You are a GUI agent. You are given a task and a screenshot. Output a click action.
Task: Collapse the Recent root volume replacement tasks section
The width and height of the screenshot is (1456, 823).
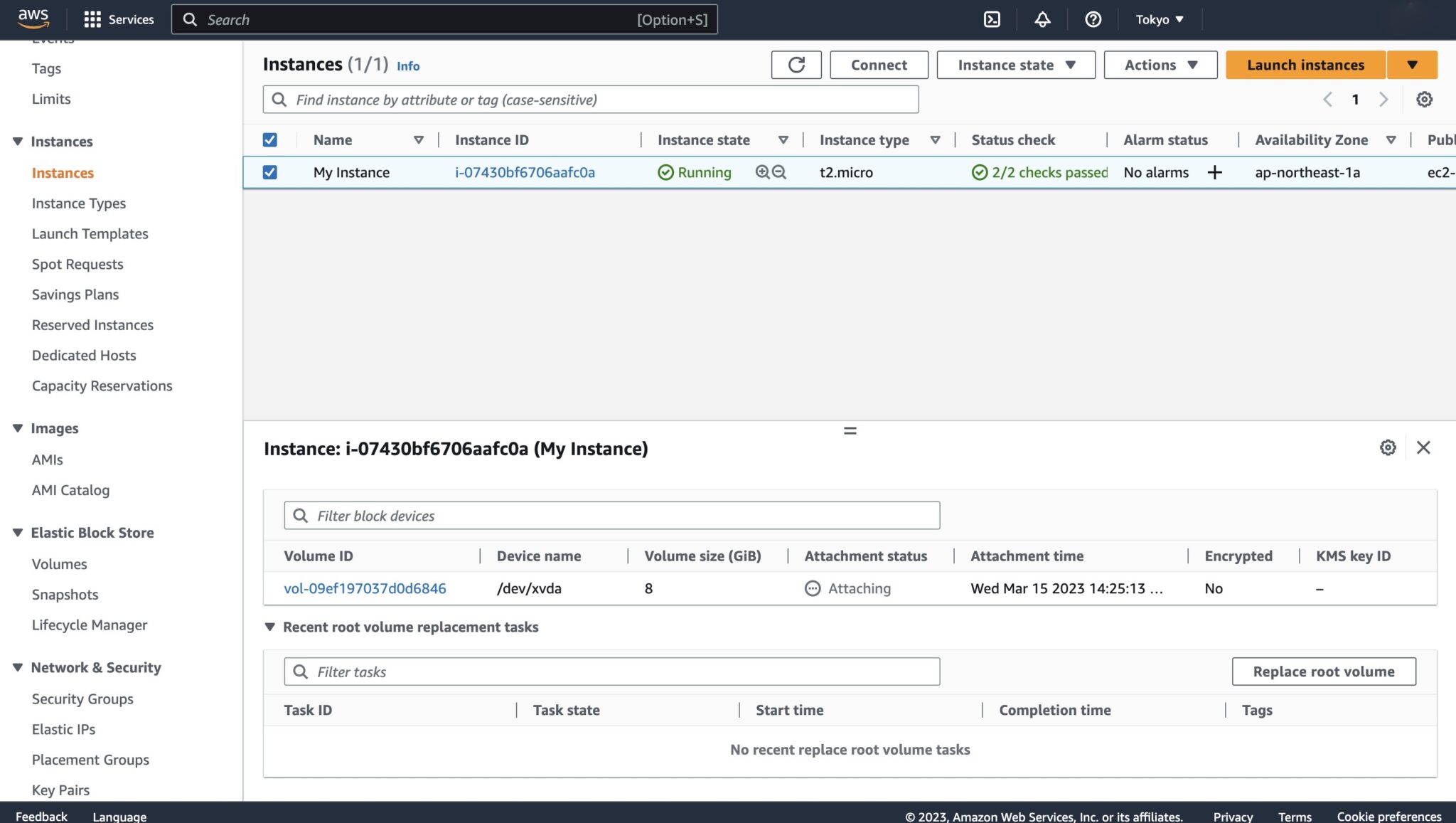coord(270,627)
